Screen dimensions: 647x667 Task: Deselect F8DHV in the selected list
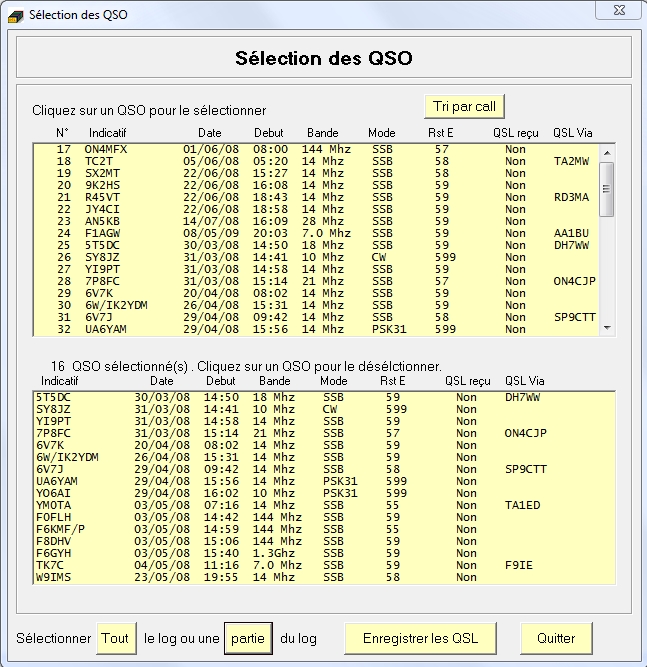click(324, 541)
